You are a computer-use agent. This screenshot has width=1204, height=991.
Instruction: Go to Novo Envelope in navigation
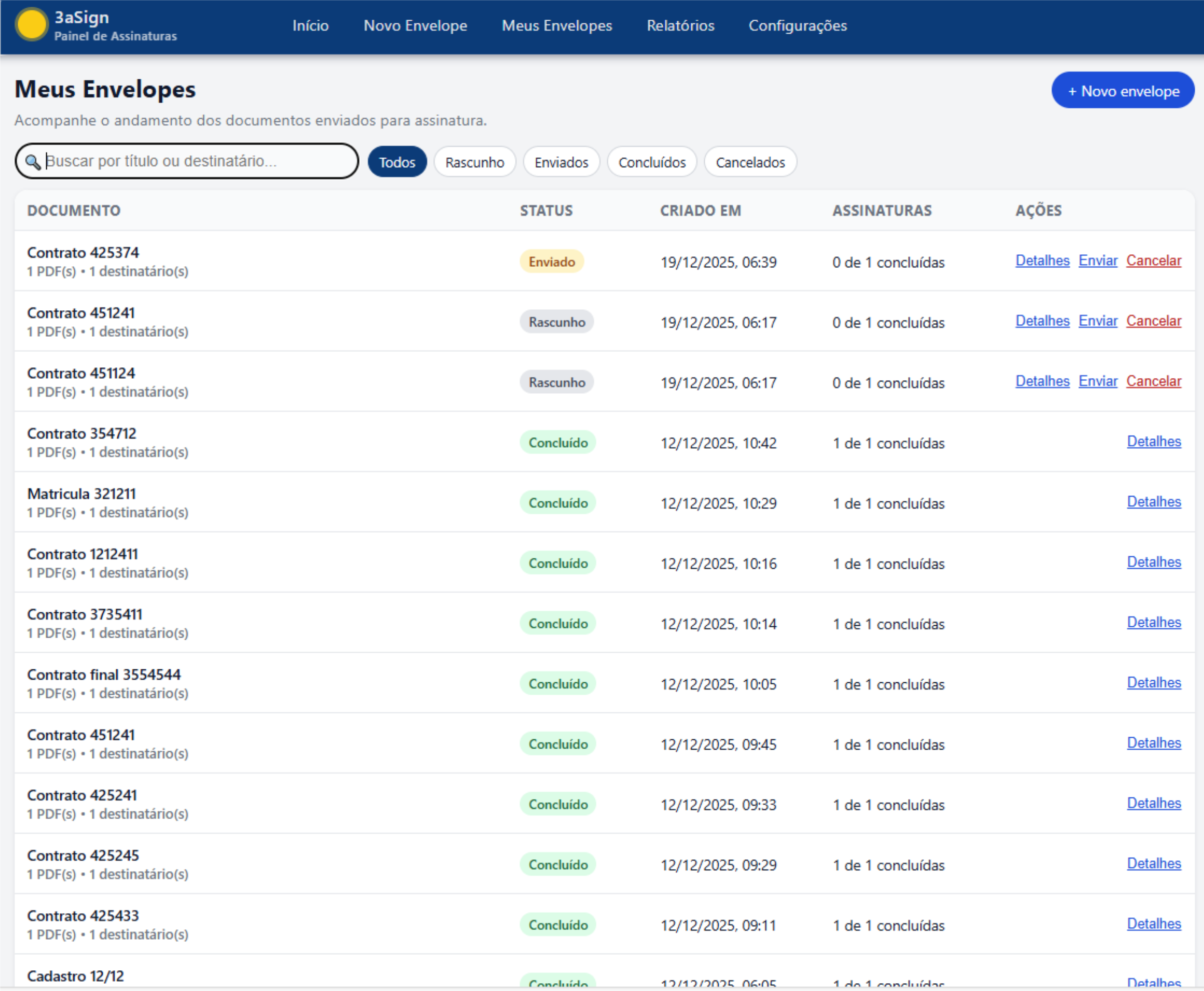tap(415, 26)
